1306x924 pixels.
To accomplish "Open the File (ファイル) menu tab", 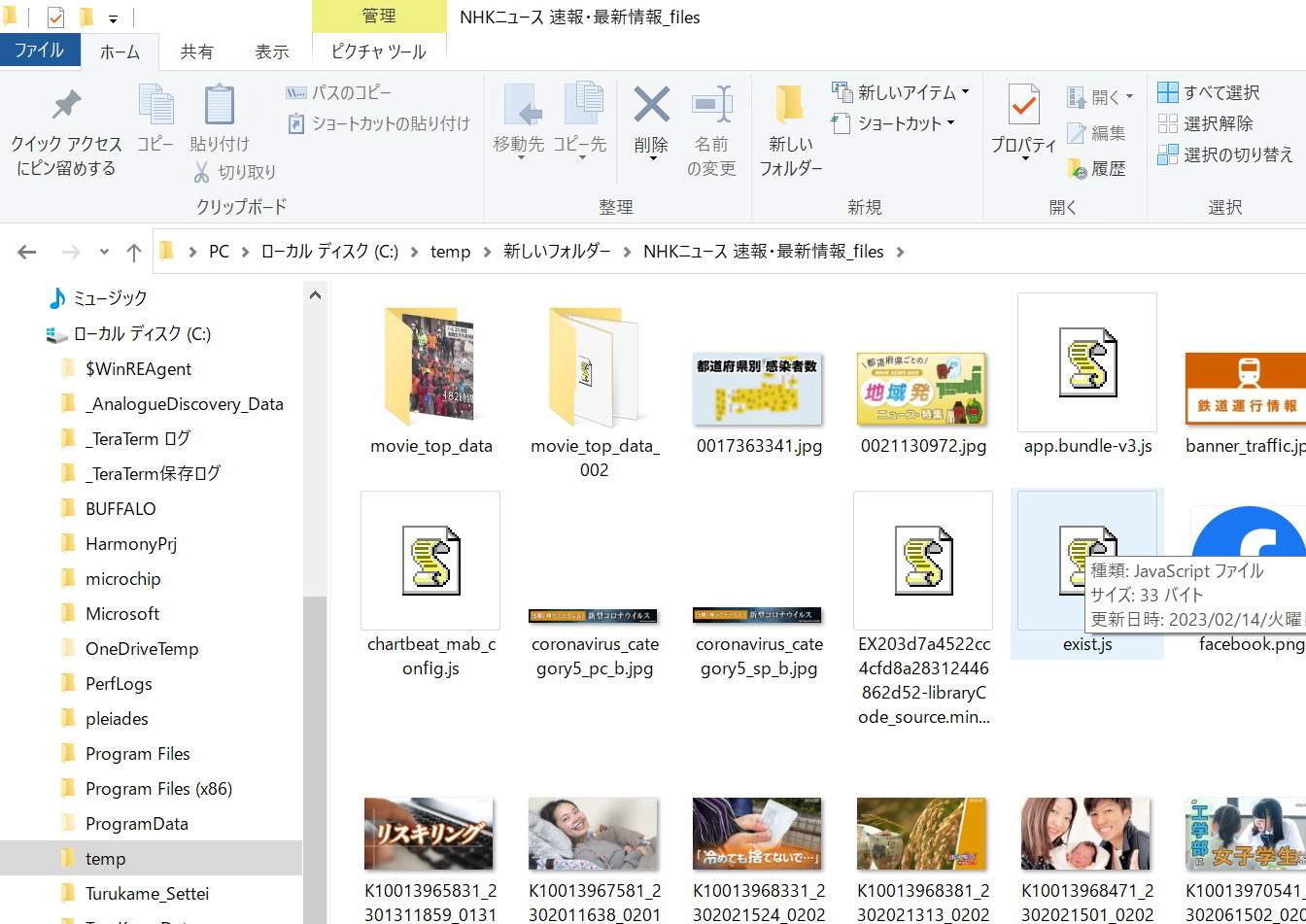I will 40,51.
